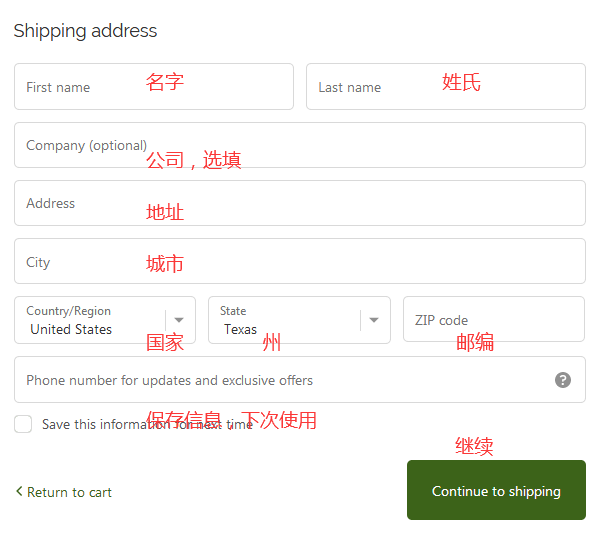Image resolution: width=606 pixels, height=544 pixels.
Task: Click the 'Save this information for next time' label
Action: point(147,425)
